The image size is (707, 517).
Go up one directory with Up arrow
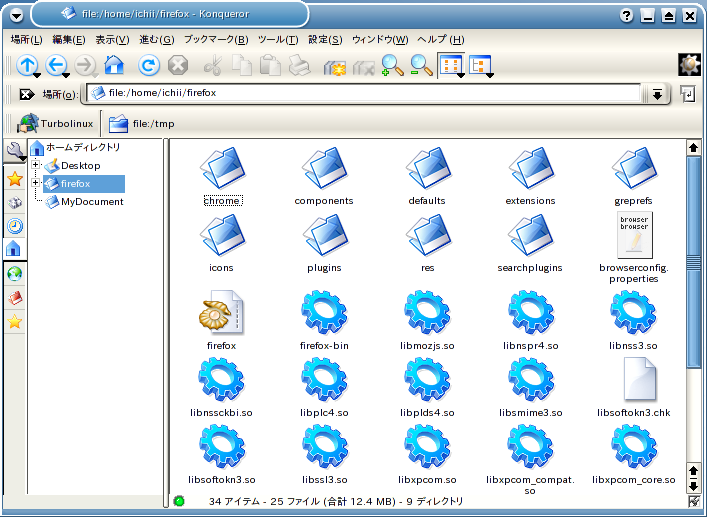point(27,65)
